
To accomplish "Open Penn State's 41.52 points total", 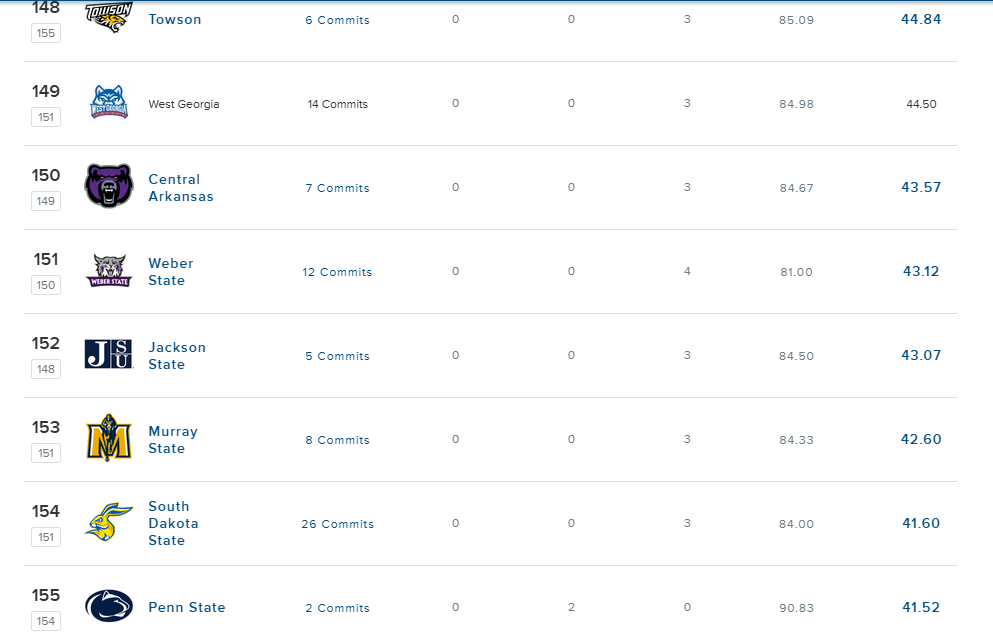I will pyautogui.click(x=921, y=607).
